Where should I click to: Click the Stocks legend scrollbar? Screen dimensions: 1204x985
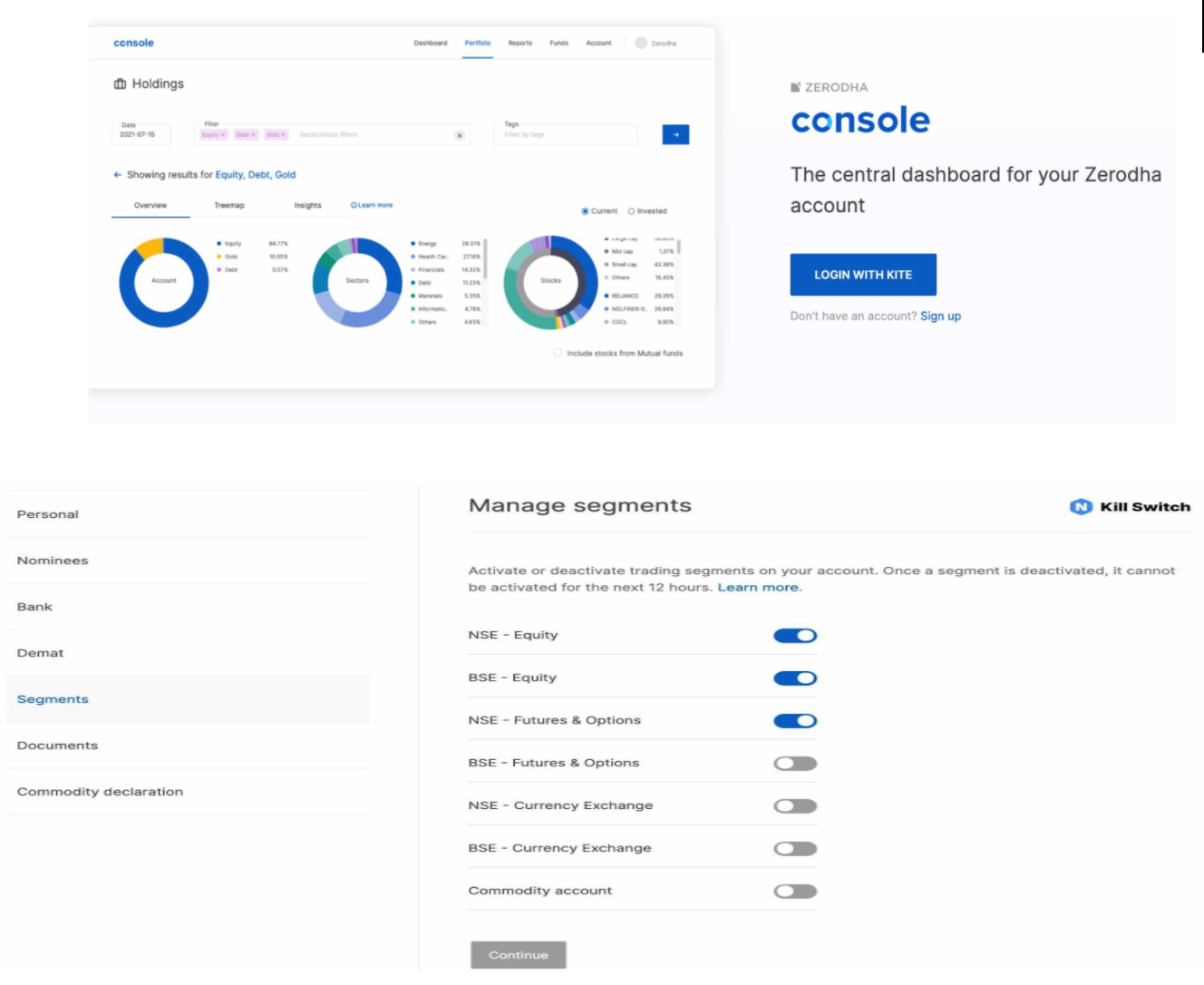tap(679, 246)
